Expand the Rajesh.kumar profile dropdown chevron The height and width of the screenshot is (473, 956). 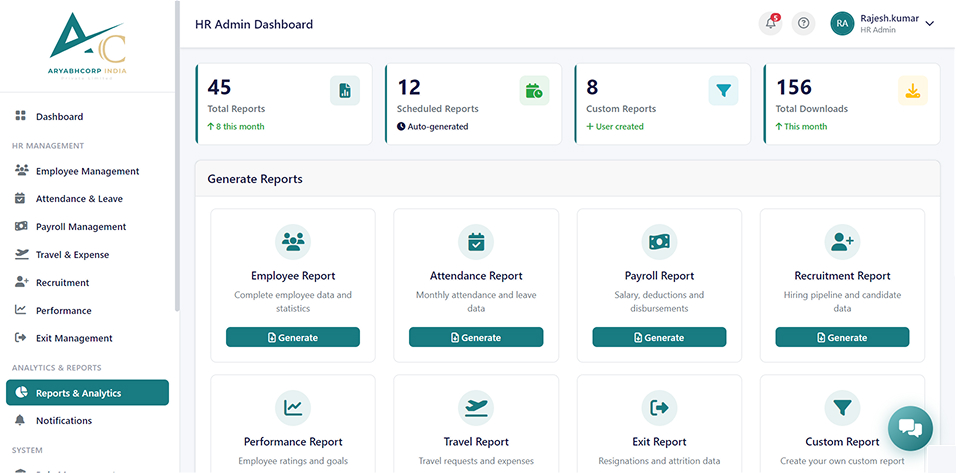pos(930,24)
